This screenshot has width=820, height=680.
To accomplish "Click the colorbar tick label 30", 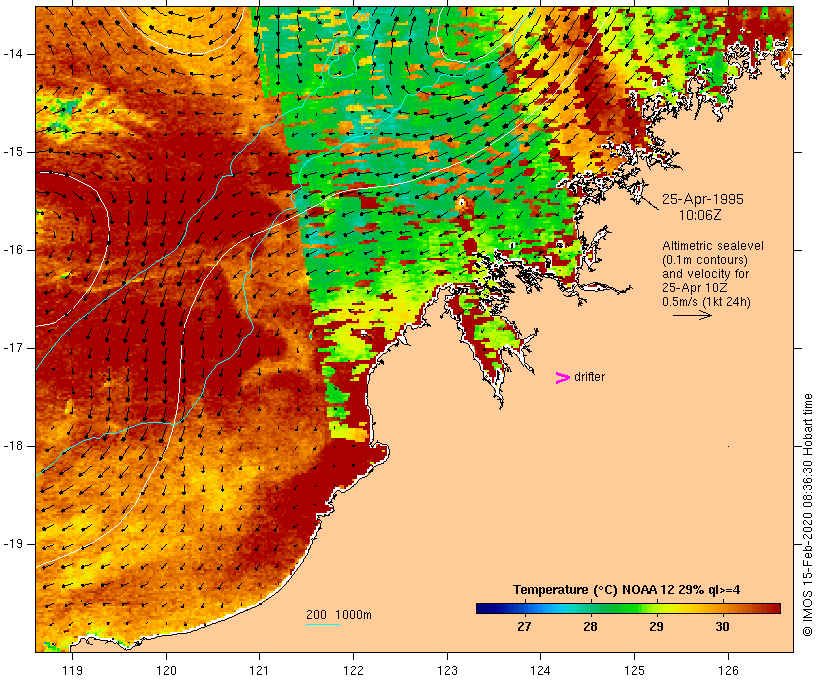I will click(722, 626).
